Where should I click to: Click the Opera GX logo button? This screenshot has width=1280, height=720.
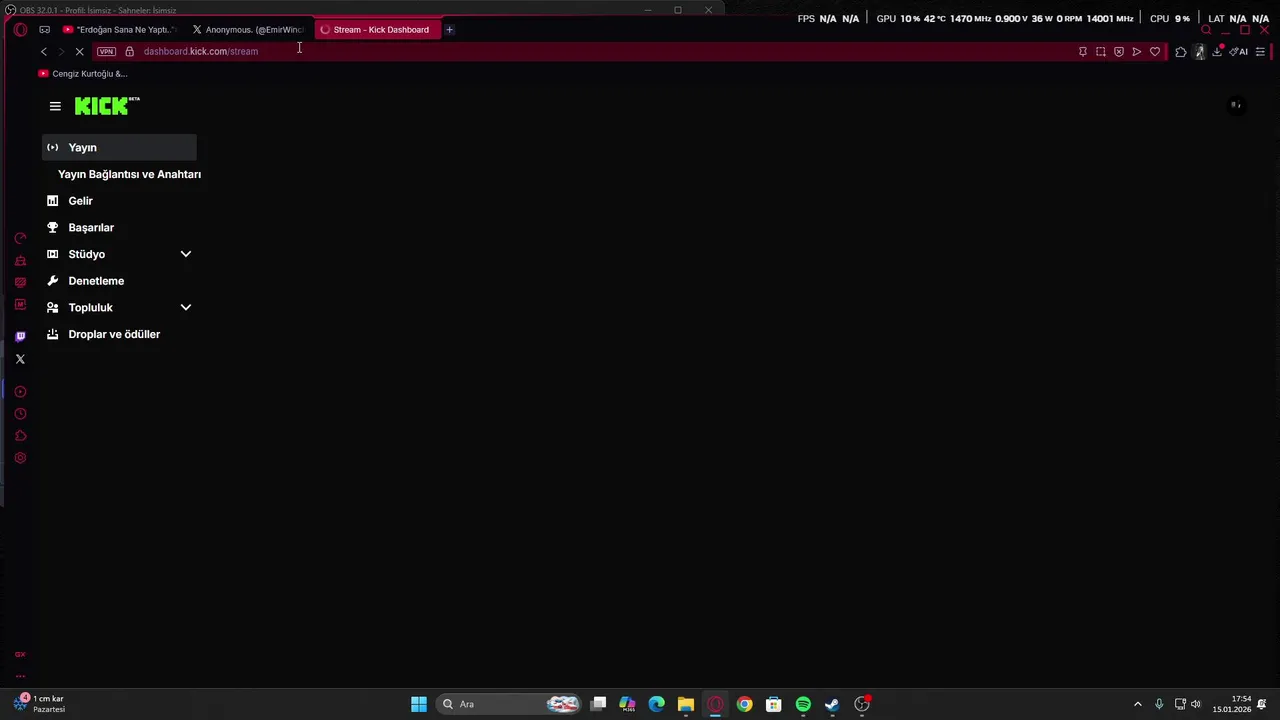[20, 30]
